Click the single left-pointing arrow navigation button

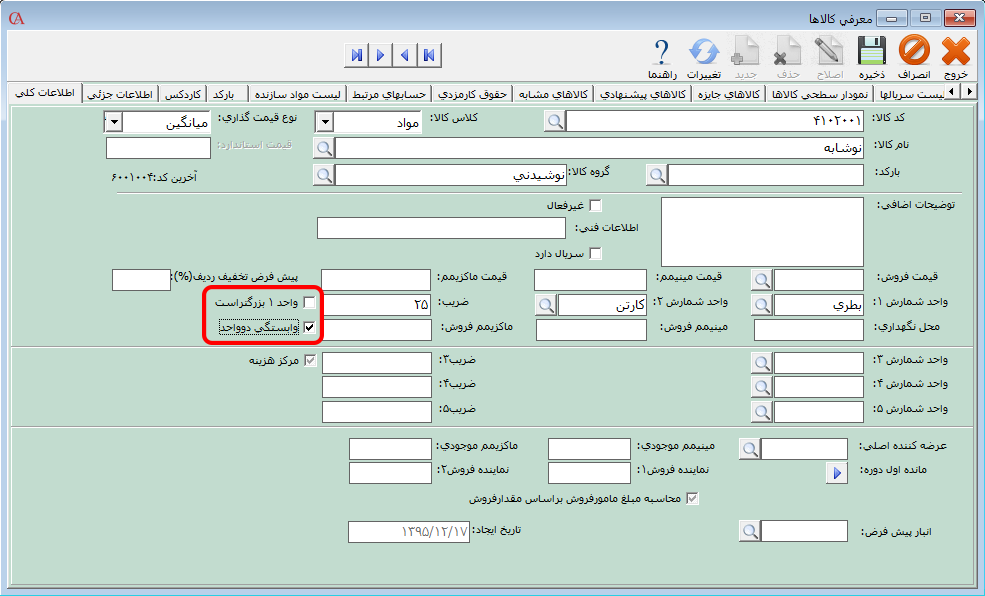click(x=404, y=55)
